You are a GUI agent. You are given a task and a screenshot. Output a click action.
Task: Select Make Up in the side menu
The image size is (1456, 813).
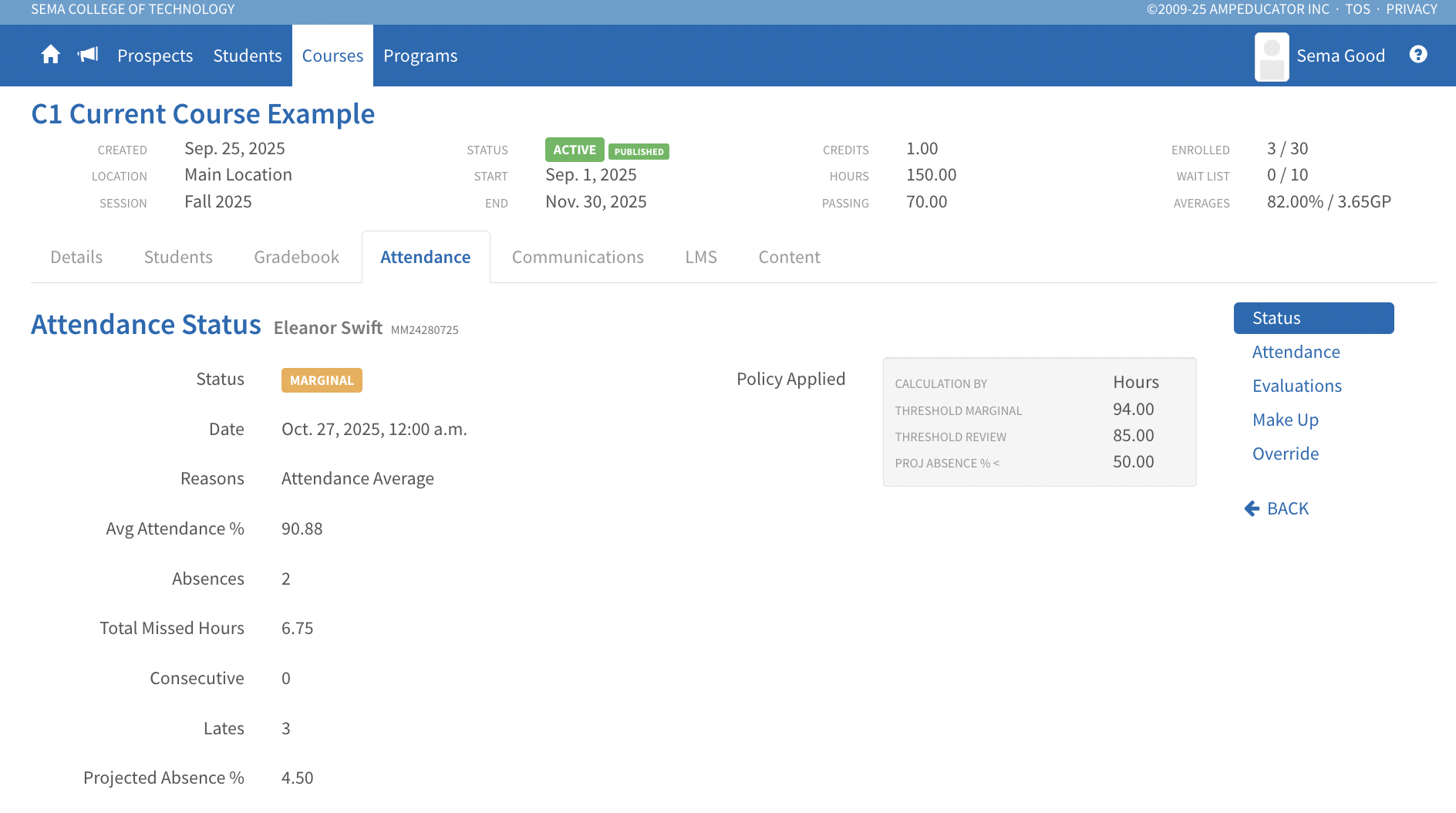(x=1285, y=420)
